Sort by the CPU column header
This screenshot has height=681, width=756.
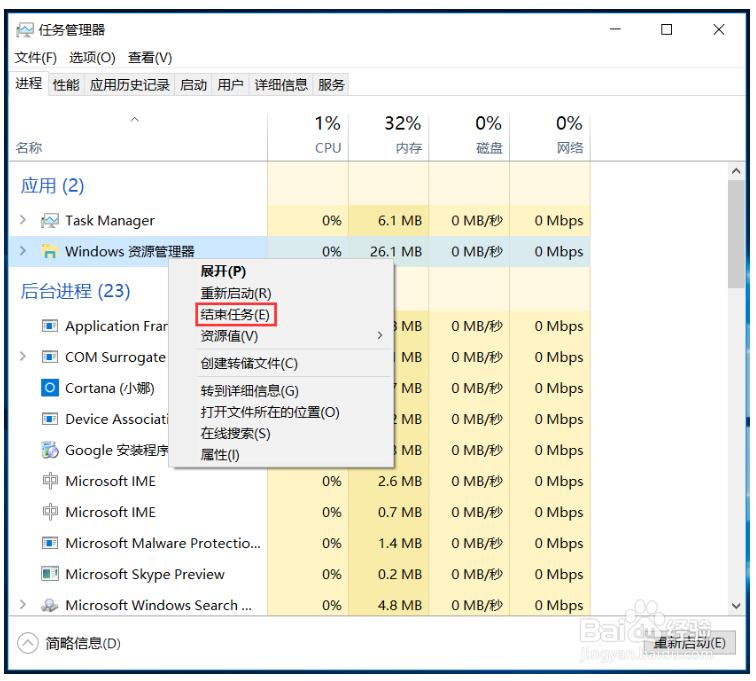point(308,136)
